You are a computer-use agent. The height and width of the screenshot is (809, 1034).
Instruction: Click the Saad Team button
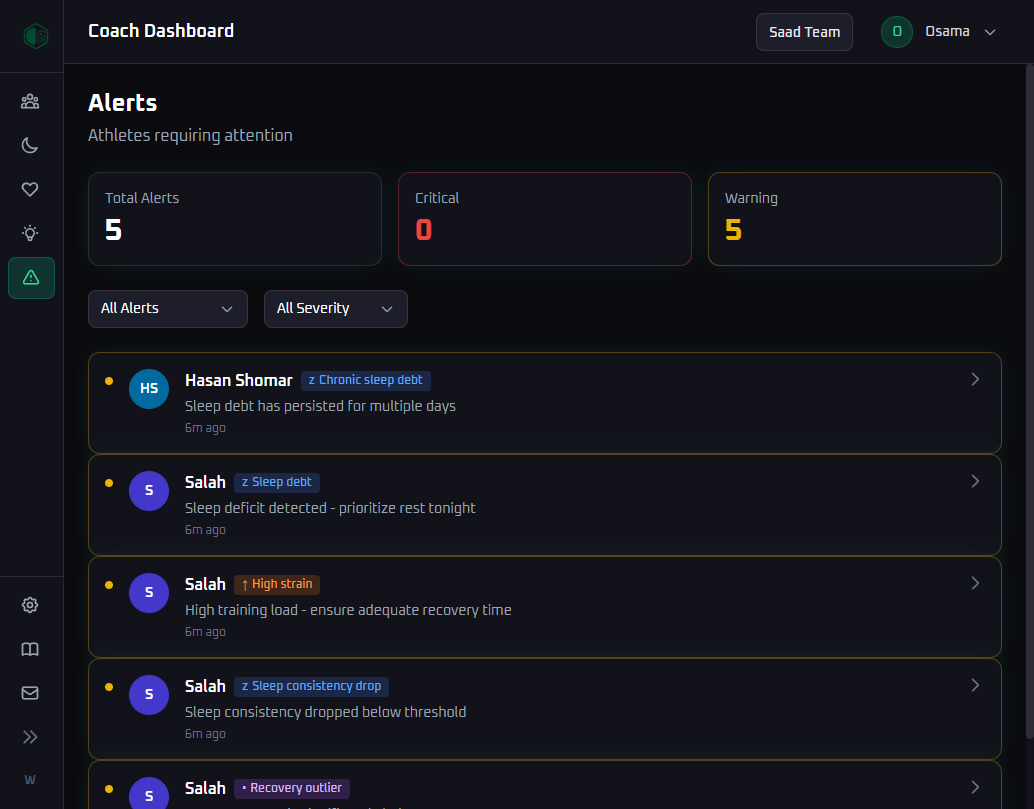(804, 32)
